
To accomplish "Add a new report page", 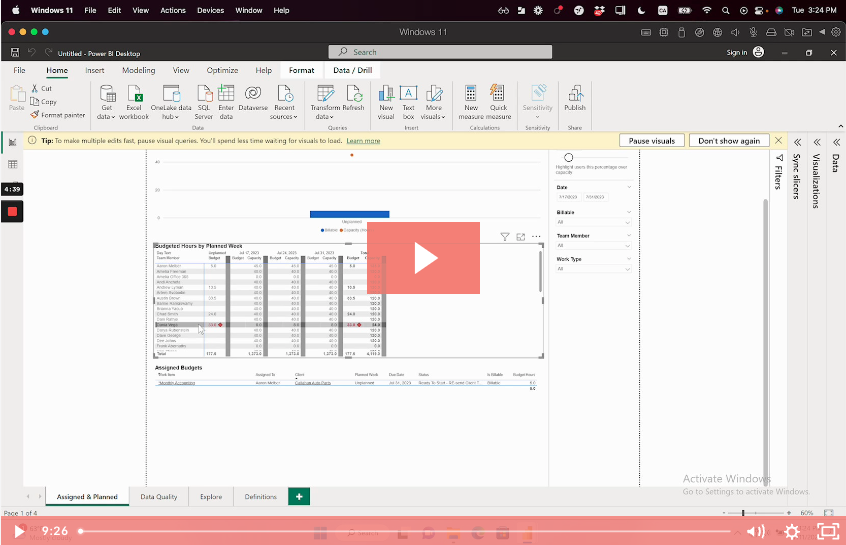I will point(299,496).
